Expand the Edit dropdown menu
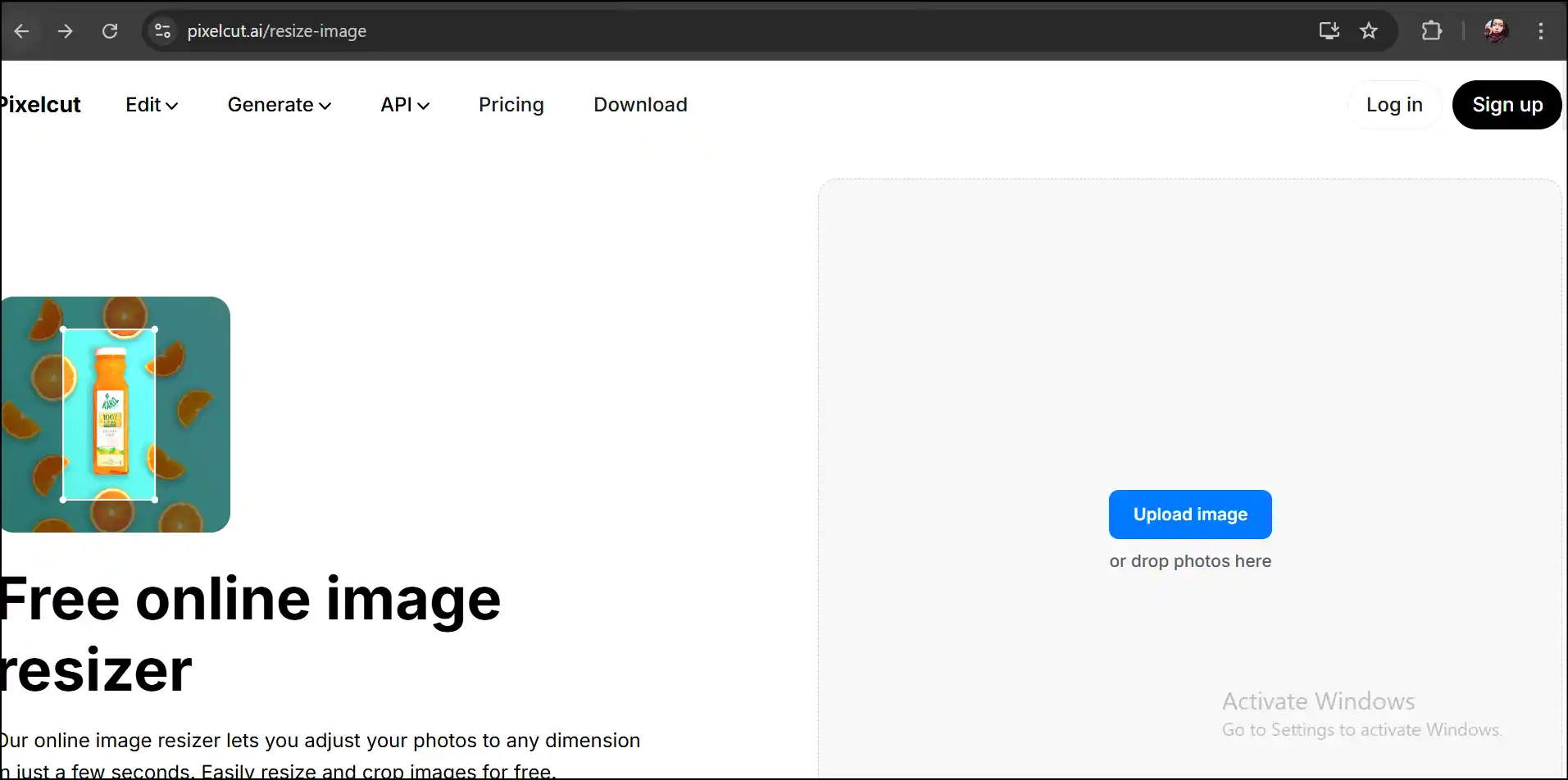1568x780 pixels. (152, 105)
